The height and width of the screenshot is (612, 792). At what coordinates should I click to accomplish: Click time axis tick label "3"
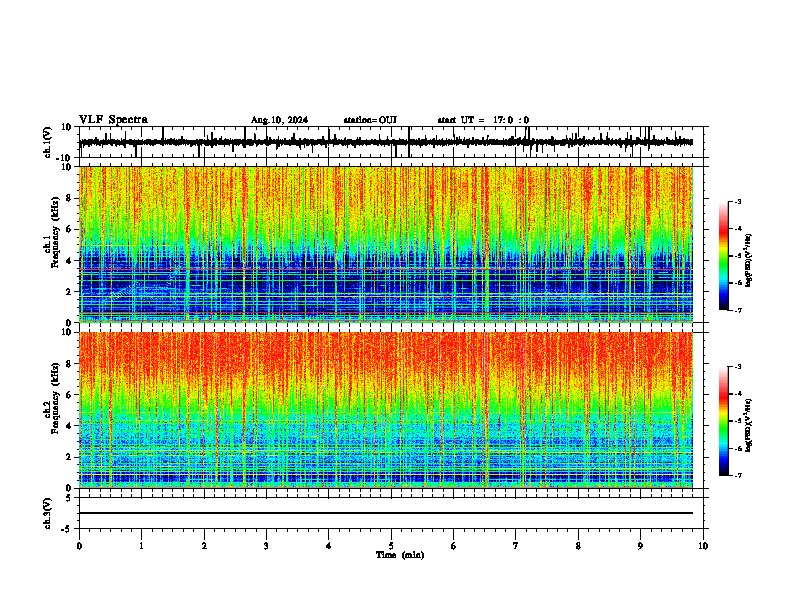(x=266, y=545)
